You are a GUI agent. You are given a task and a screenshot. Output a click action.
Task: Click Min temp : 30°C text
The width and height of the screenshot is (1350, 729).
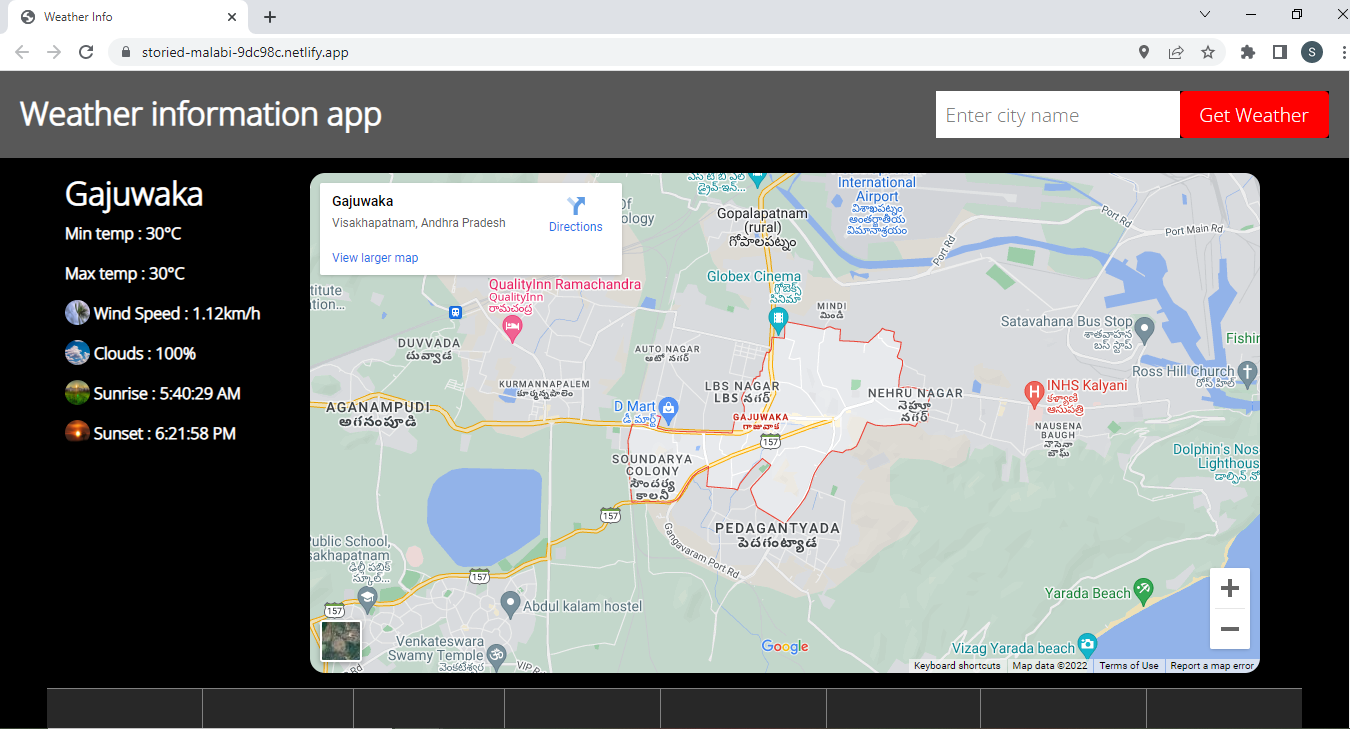(123, 233)
